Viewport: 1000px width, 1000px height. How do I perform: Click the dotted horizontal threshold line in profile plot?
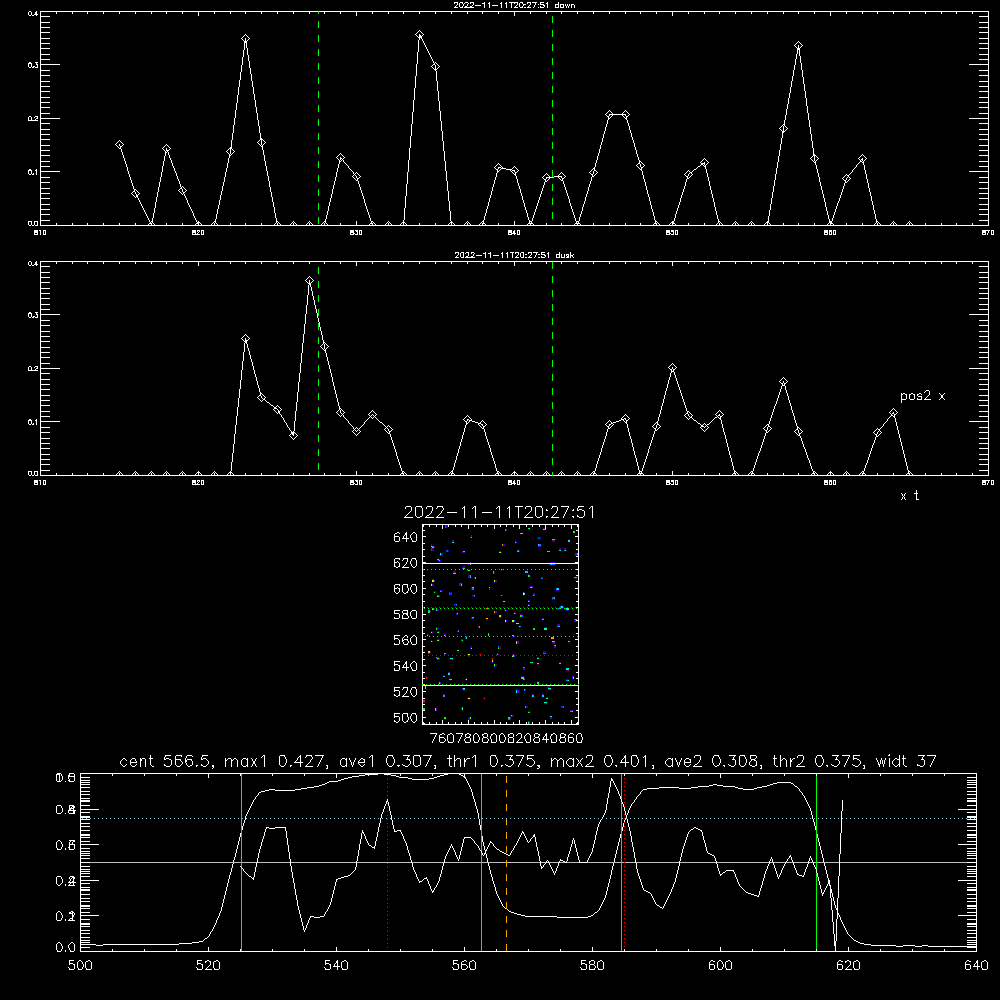click(528, 818)
